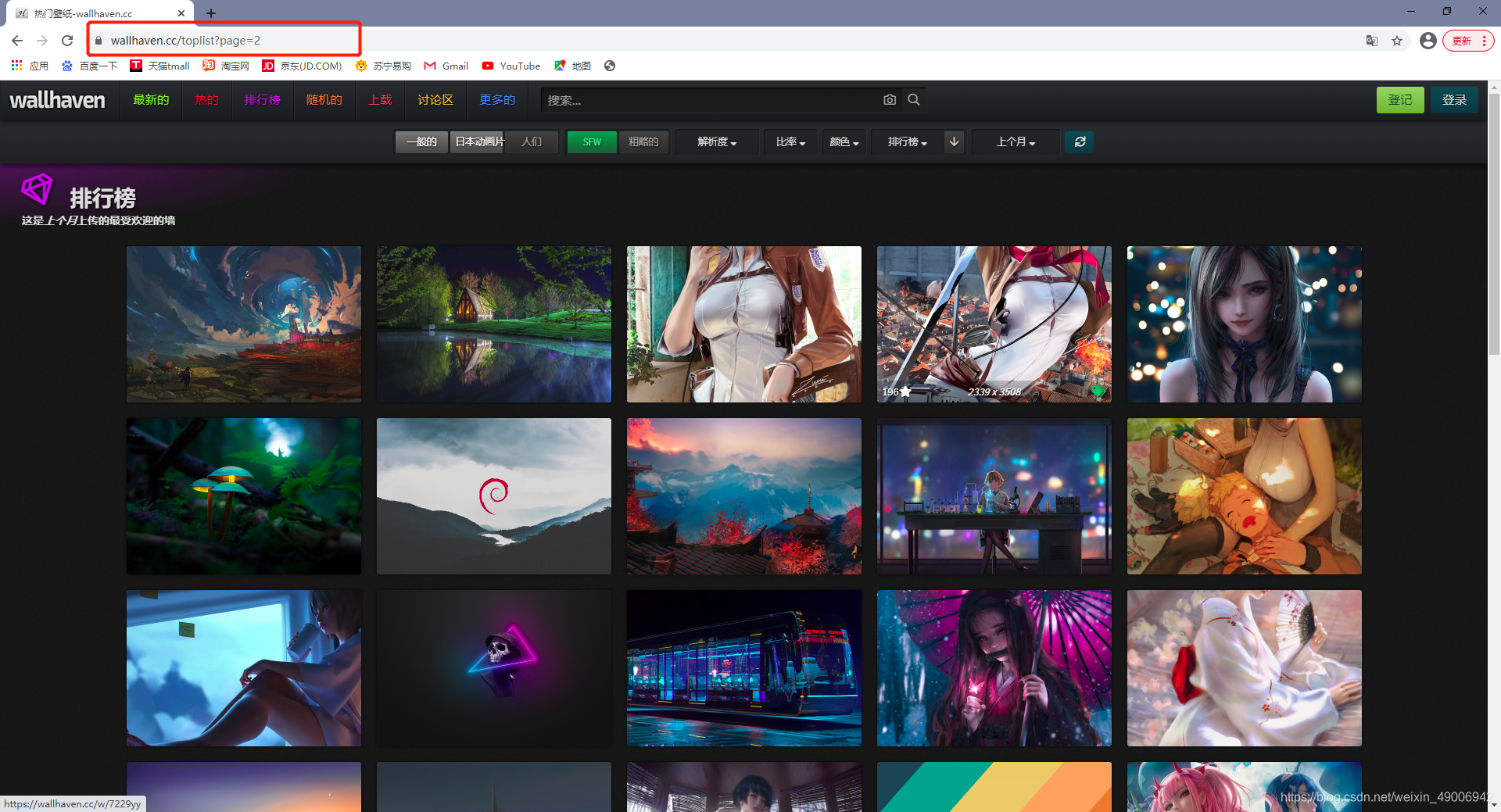Open the 苏宁易购 bookmark
This screenshot has height=812, width=1501.
pyautogui.click(x=383, y=66)
